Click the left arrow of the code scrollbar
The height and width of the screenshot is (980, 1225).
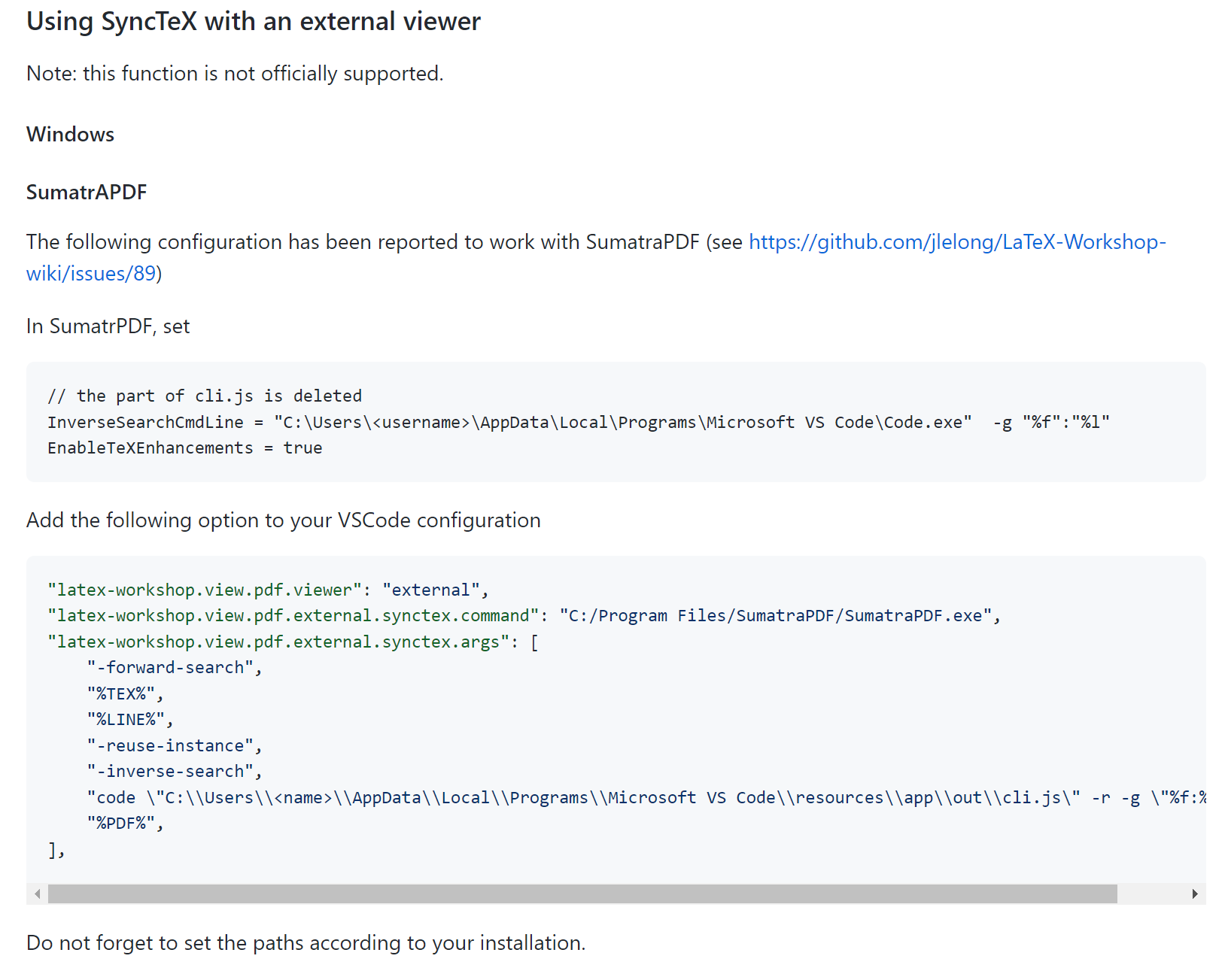click(35, 894)
